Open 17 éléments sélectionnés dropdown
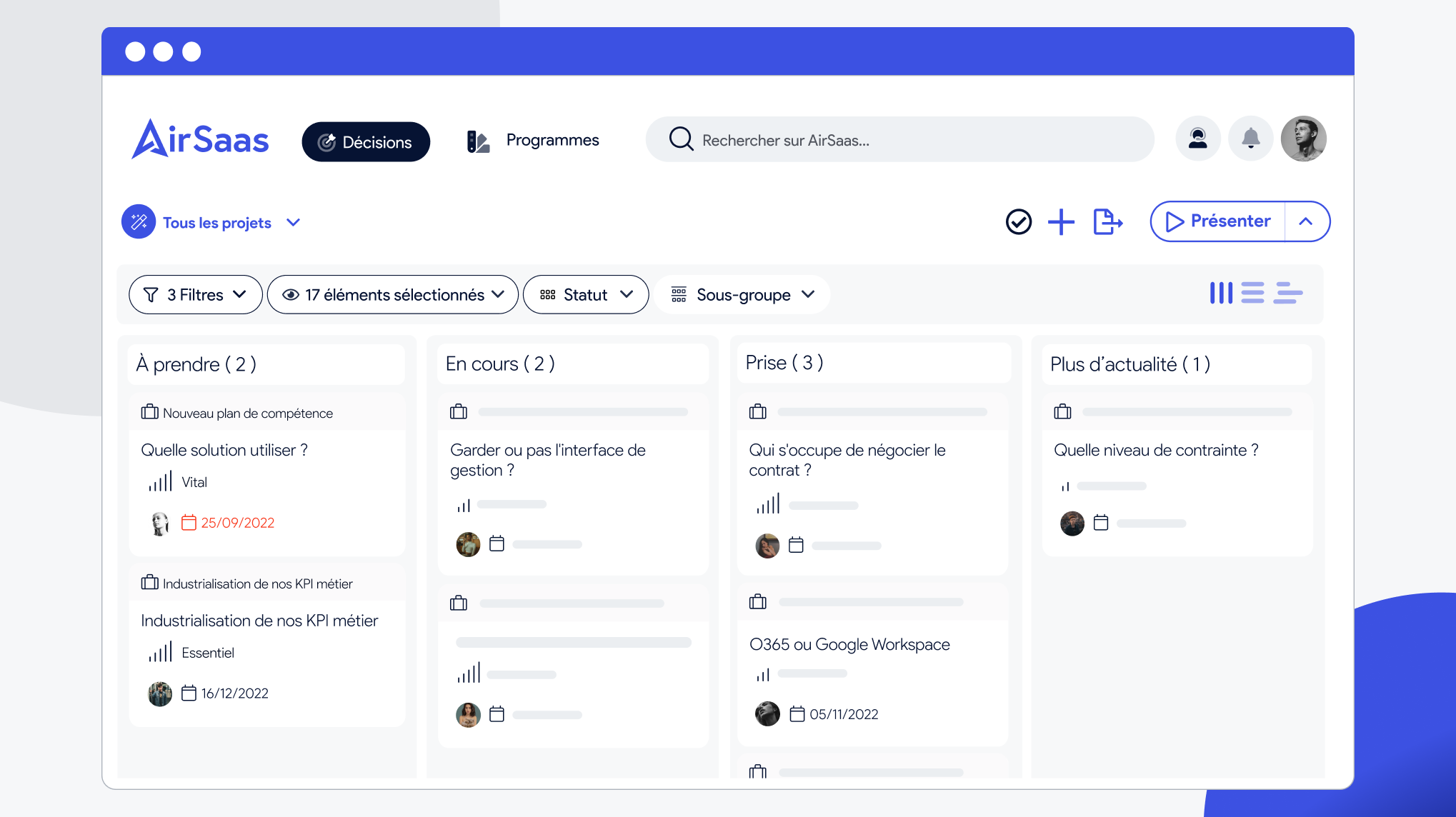Screen dimensions: 1456x817 click(x=392, y=295)
